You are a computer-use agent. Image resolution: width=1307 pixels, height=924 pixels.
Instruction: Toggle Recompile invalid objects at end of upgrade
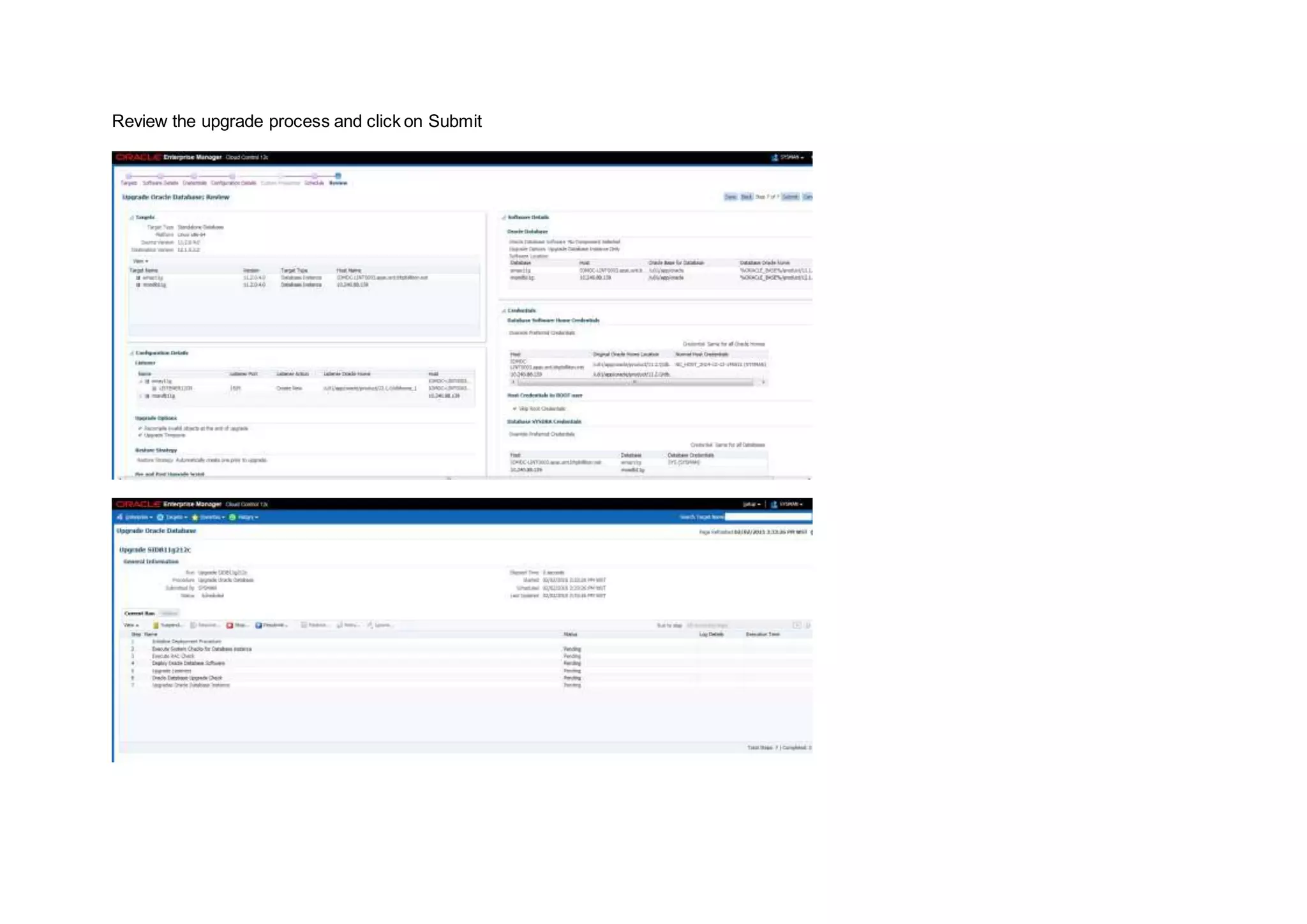tap(140, 428)
